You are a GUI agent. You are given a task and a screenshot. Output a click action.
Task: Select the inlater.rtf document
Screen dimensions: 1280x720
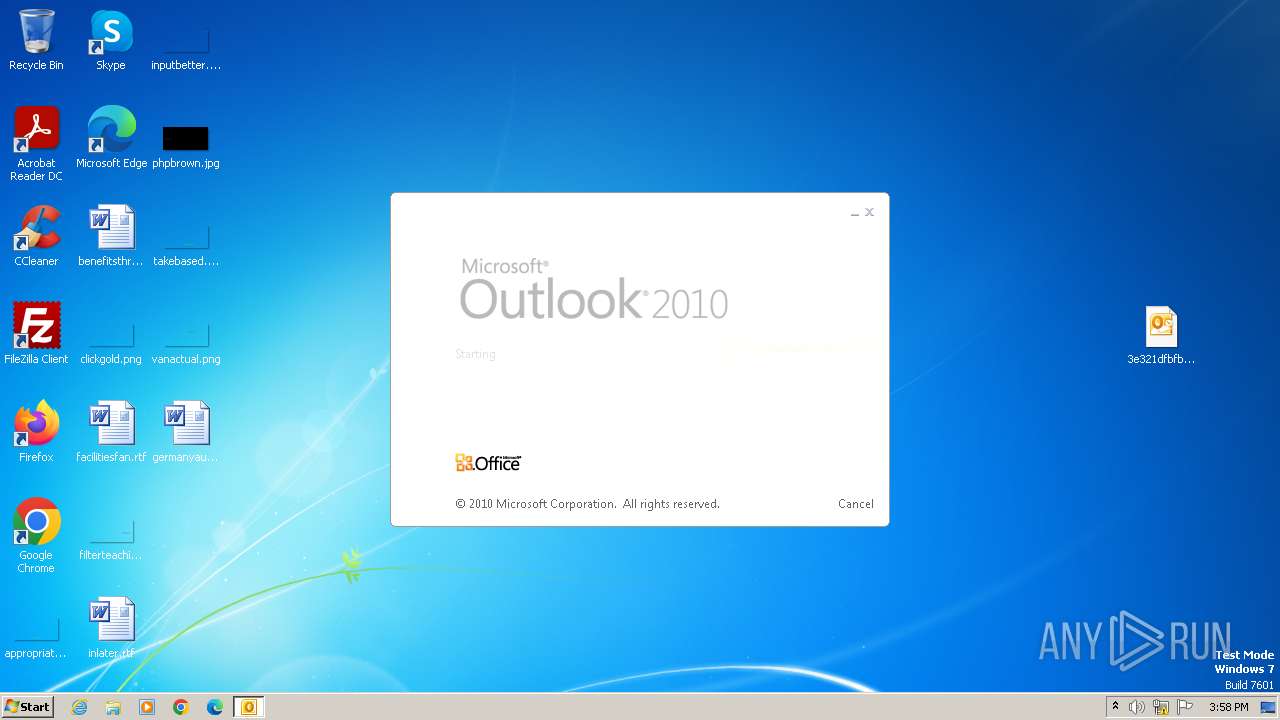(111, 628)
